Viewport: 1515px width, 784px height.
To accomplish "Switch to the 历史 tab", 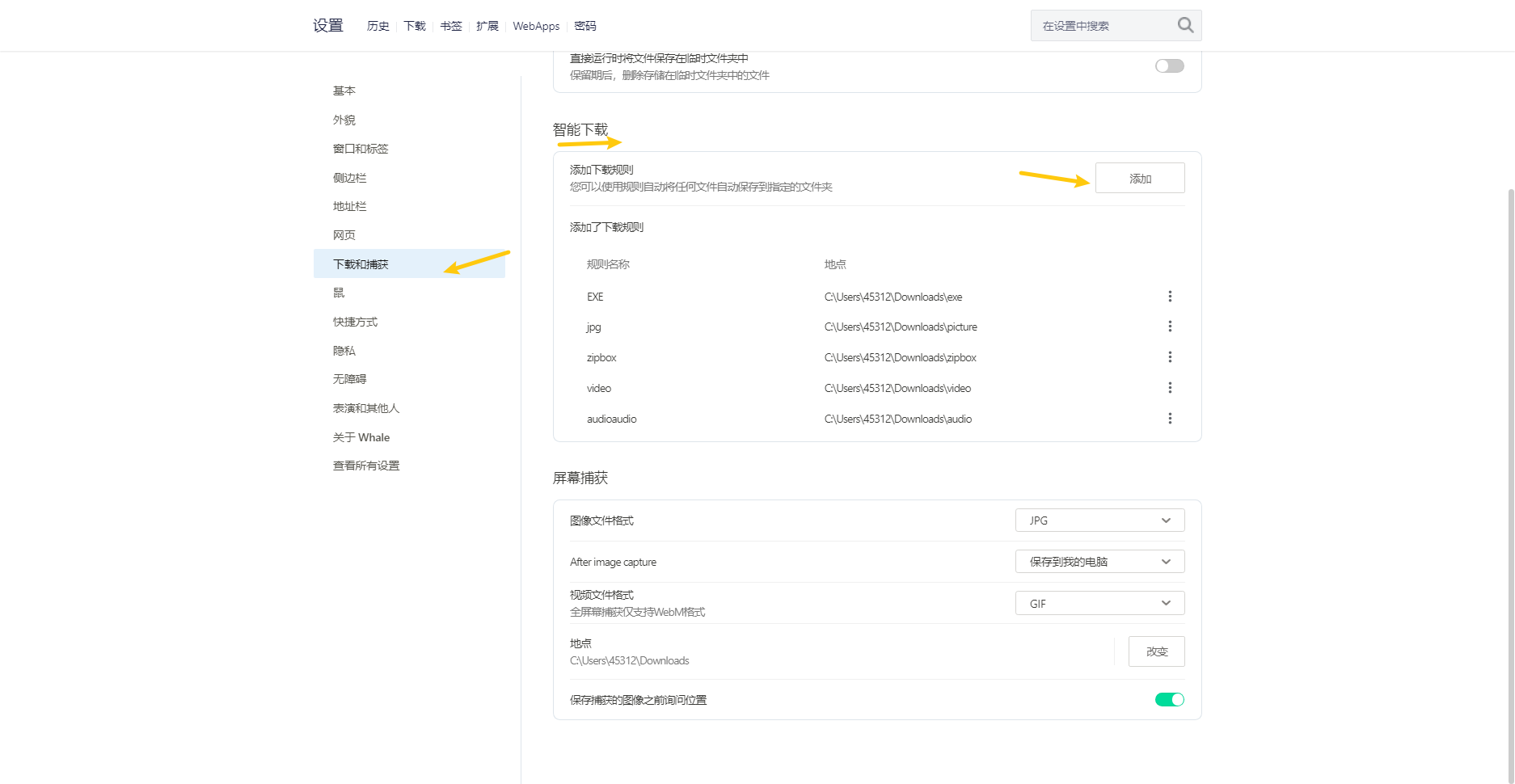I will click(378, 26).
